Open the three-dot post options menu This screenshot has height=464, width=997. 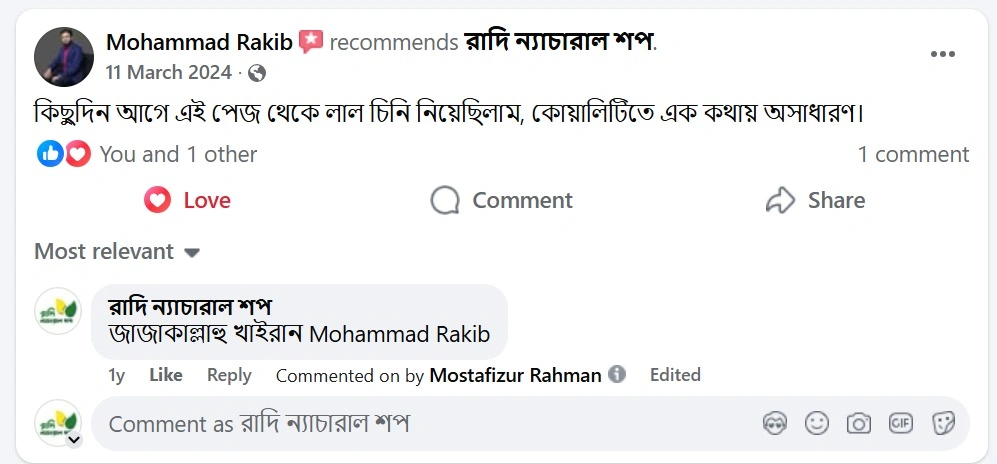(942, 54)
